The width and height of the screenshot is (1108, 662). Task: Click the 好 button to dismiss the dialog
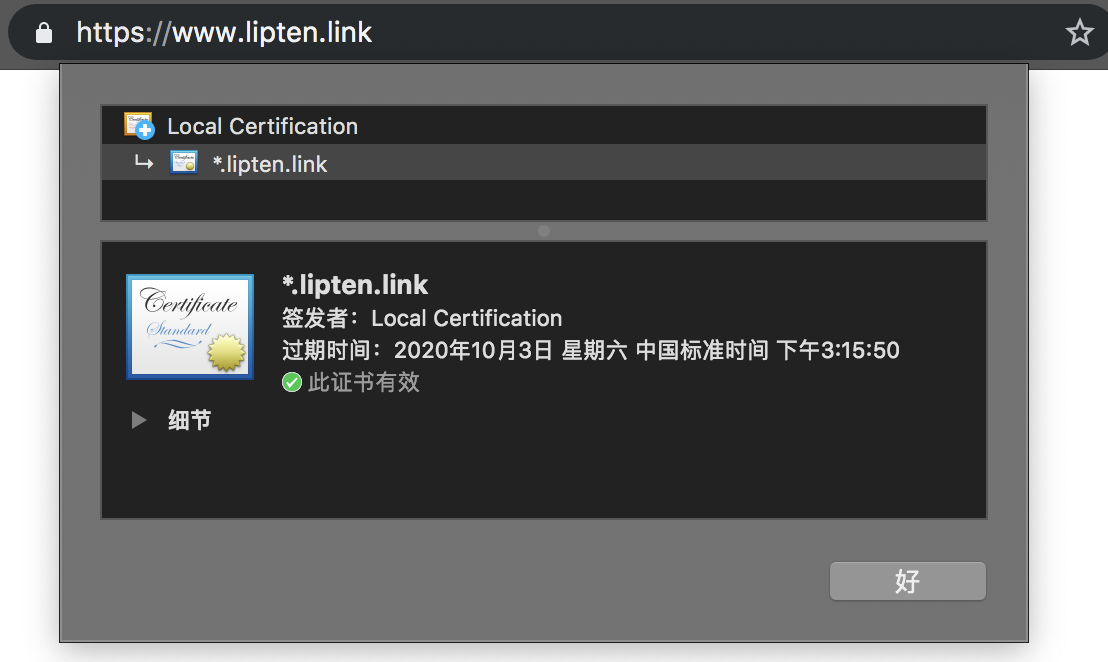pyautogui.click(x=907, y=581)
